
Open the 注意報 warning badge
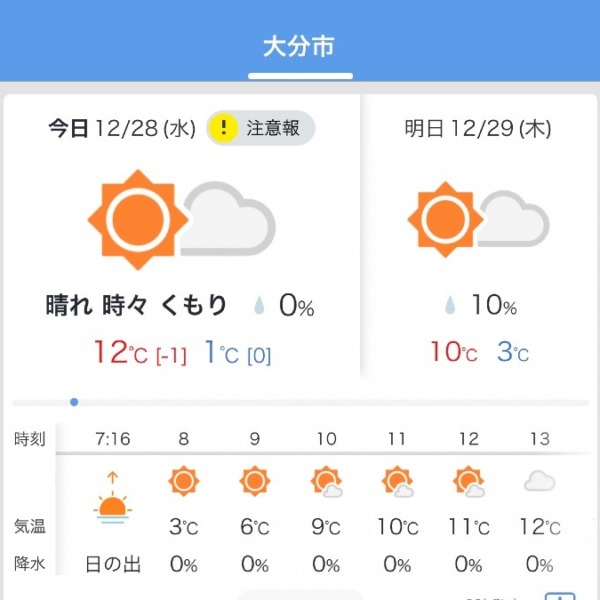click(261, 128)
